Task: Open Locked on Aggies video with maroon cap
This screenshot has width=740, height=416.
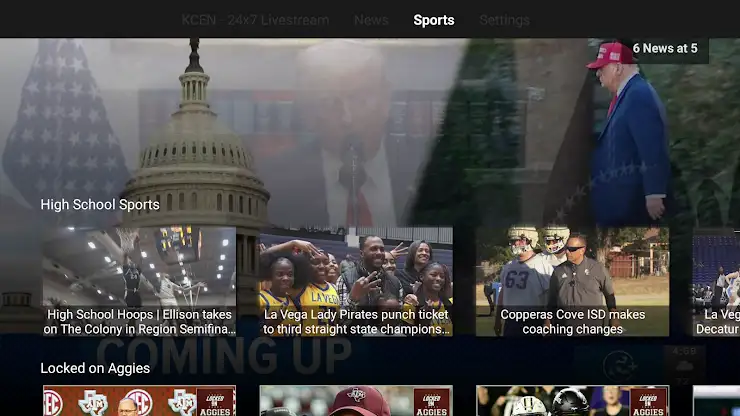Action: pyautogui.click(x=356, y=401)
